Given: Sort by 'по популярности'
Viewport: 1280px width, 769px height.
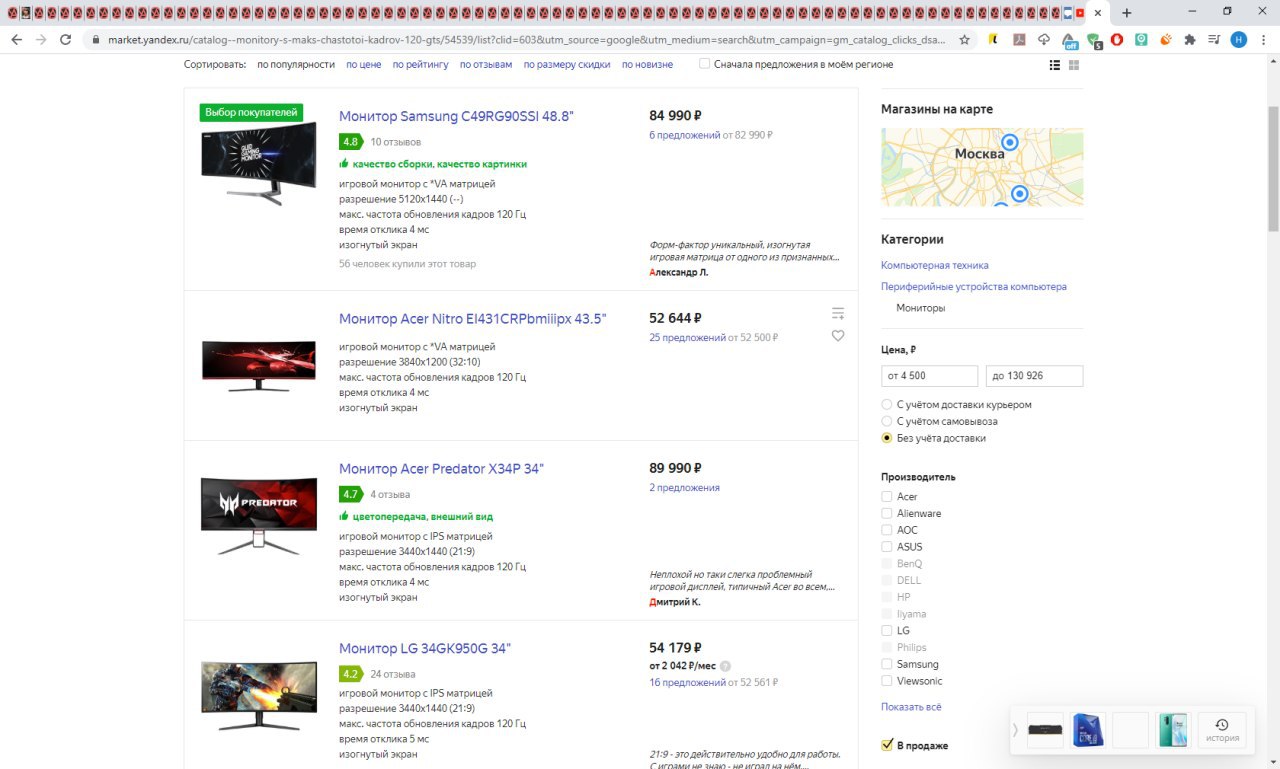Looking at the screenshot, I should click(x=296, y=64).
